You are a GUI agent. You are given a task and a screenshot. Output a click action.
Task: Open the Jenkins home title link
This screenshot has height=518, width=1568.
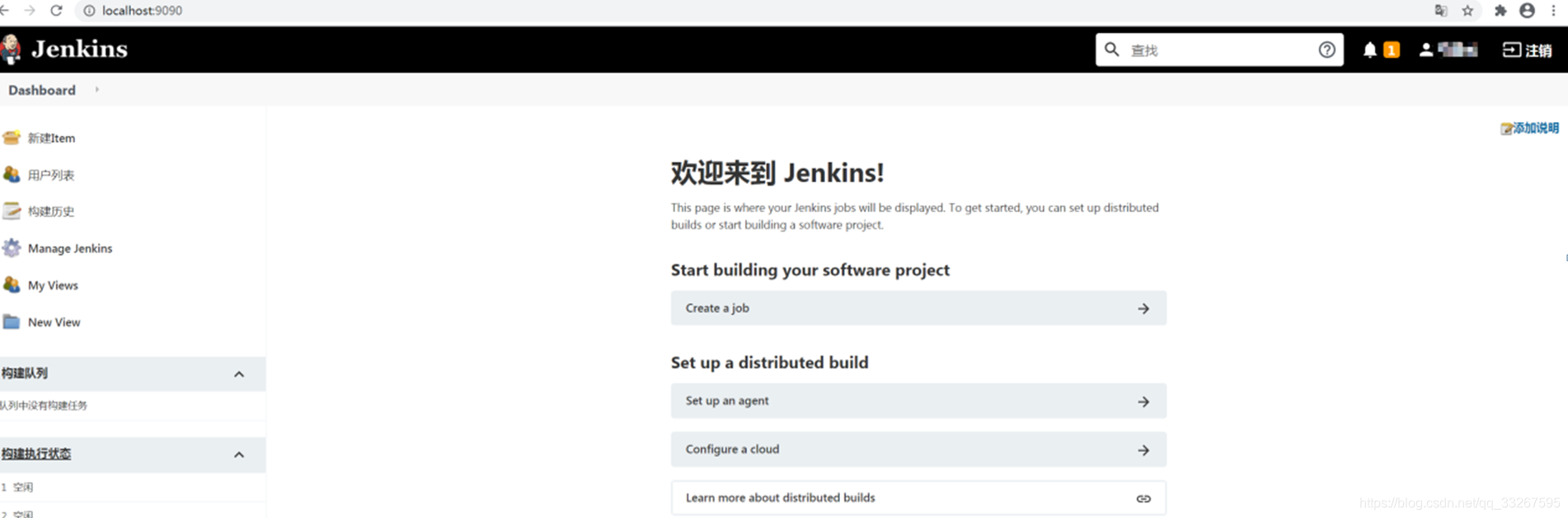79,49
